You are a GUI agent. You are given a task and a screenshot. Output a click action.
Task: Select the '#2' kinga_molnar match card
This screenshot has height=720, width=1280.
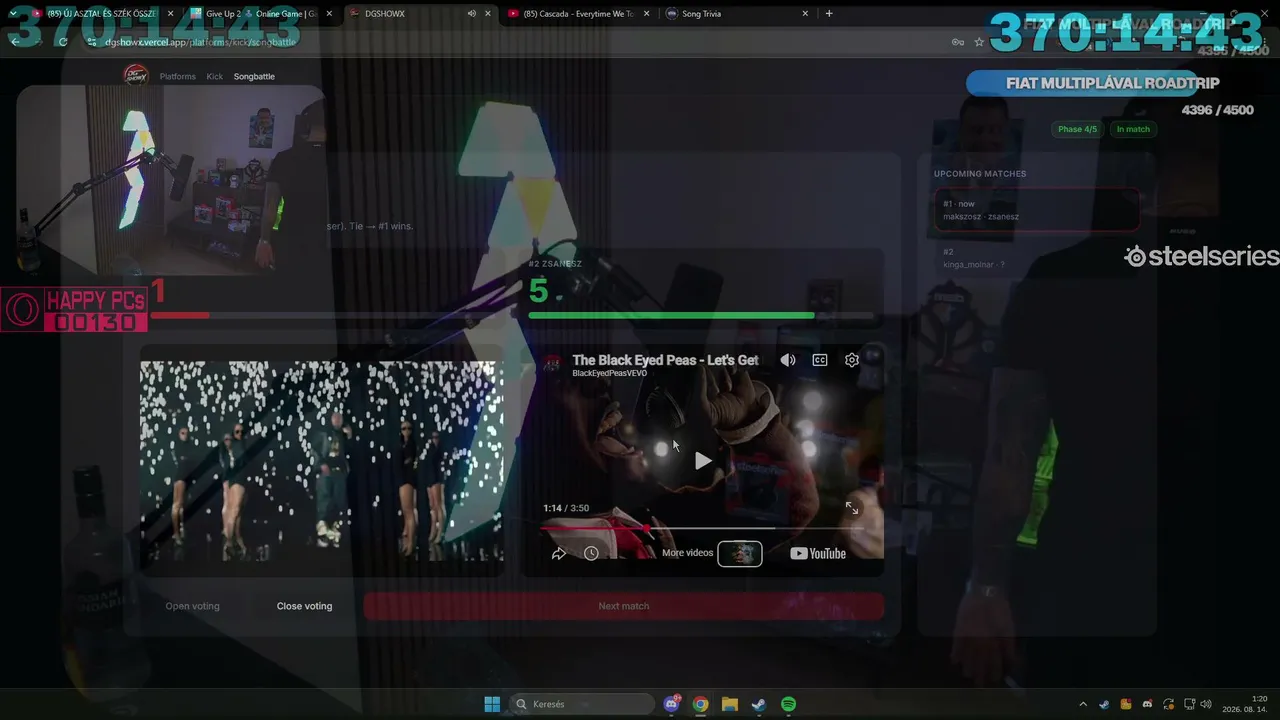tap(1037, 258)
